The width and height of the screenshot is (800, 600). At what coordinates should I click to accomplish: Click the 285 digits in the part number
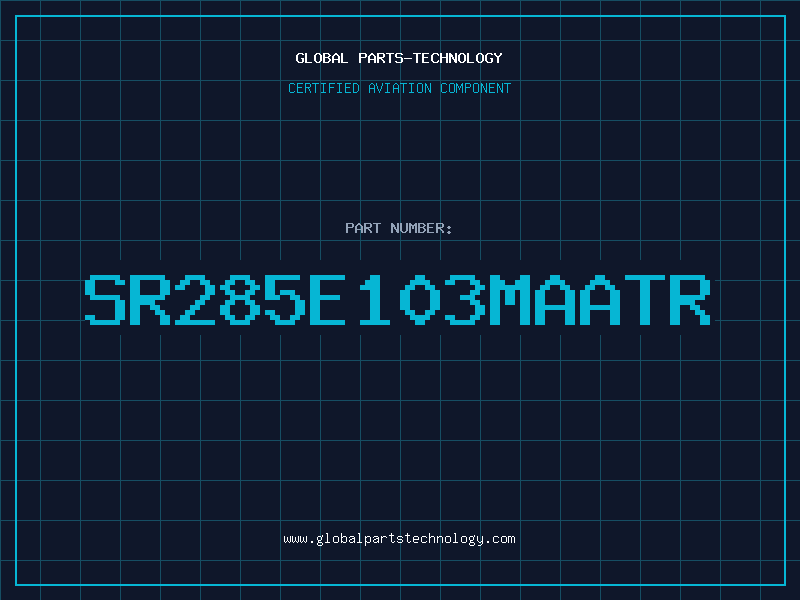pyautogui.click(x=240, y=299)
